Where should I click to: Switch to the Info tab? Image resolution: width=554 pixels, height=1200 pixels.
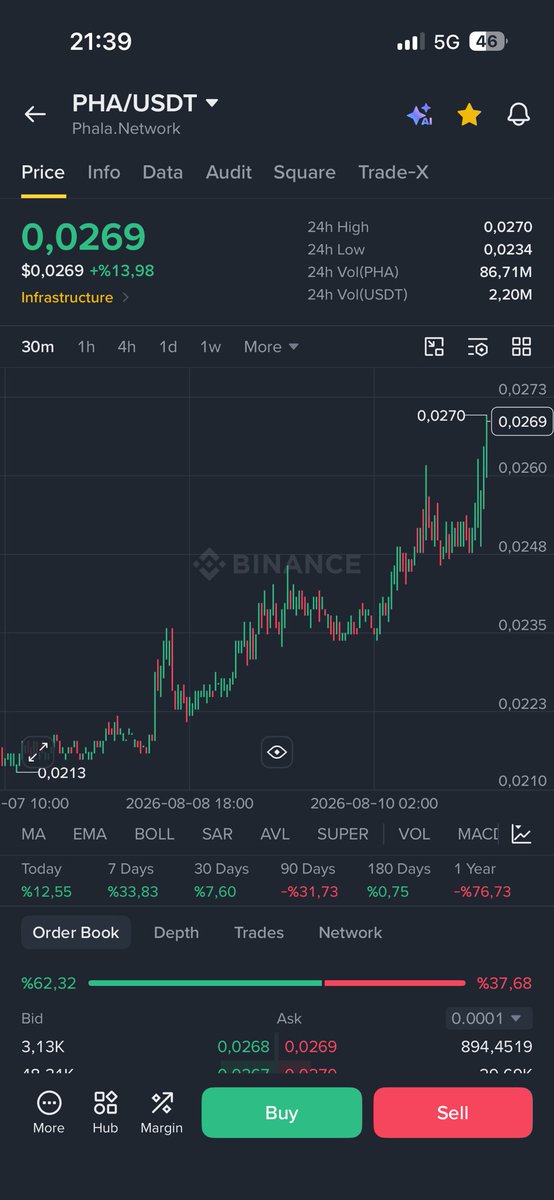pos(104,172)
